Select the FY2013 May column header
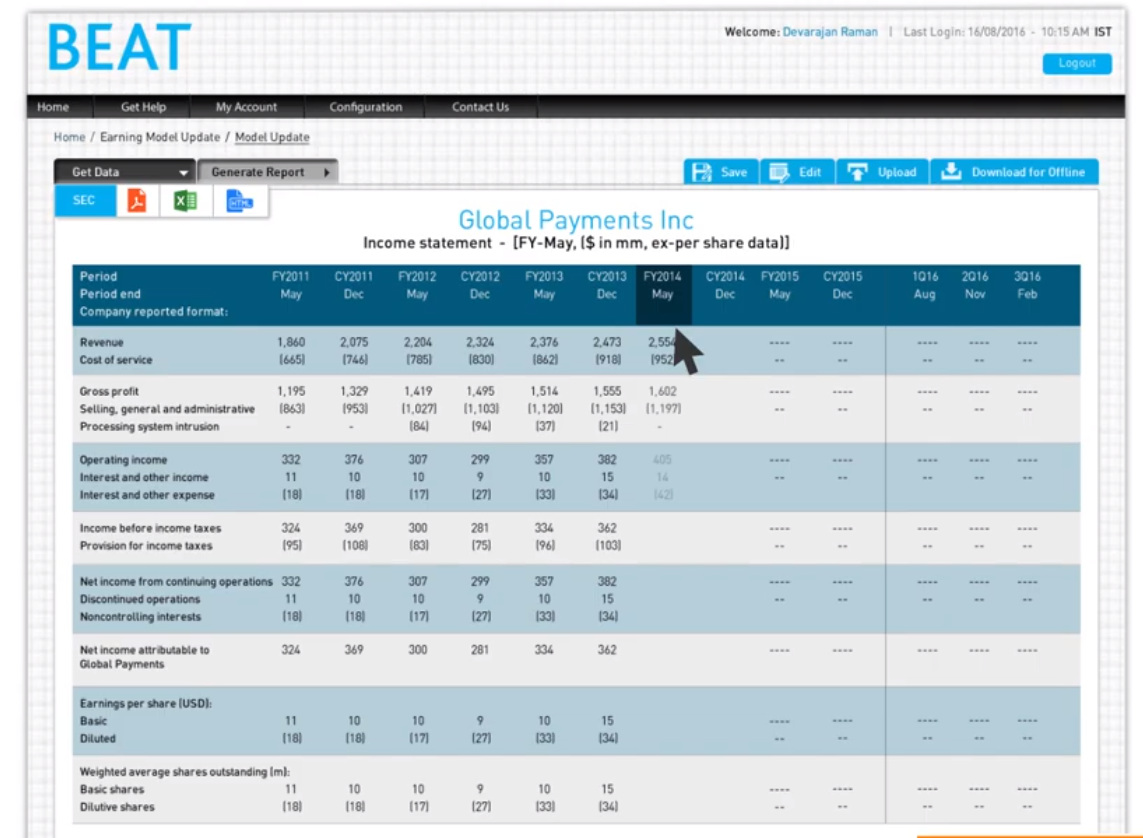 [x=544, y=286]
